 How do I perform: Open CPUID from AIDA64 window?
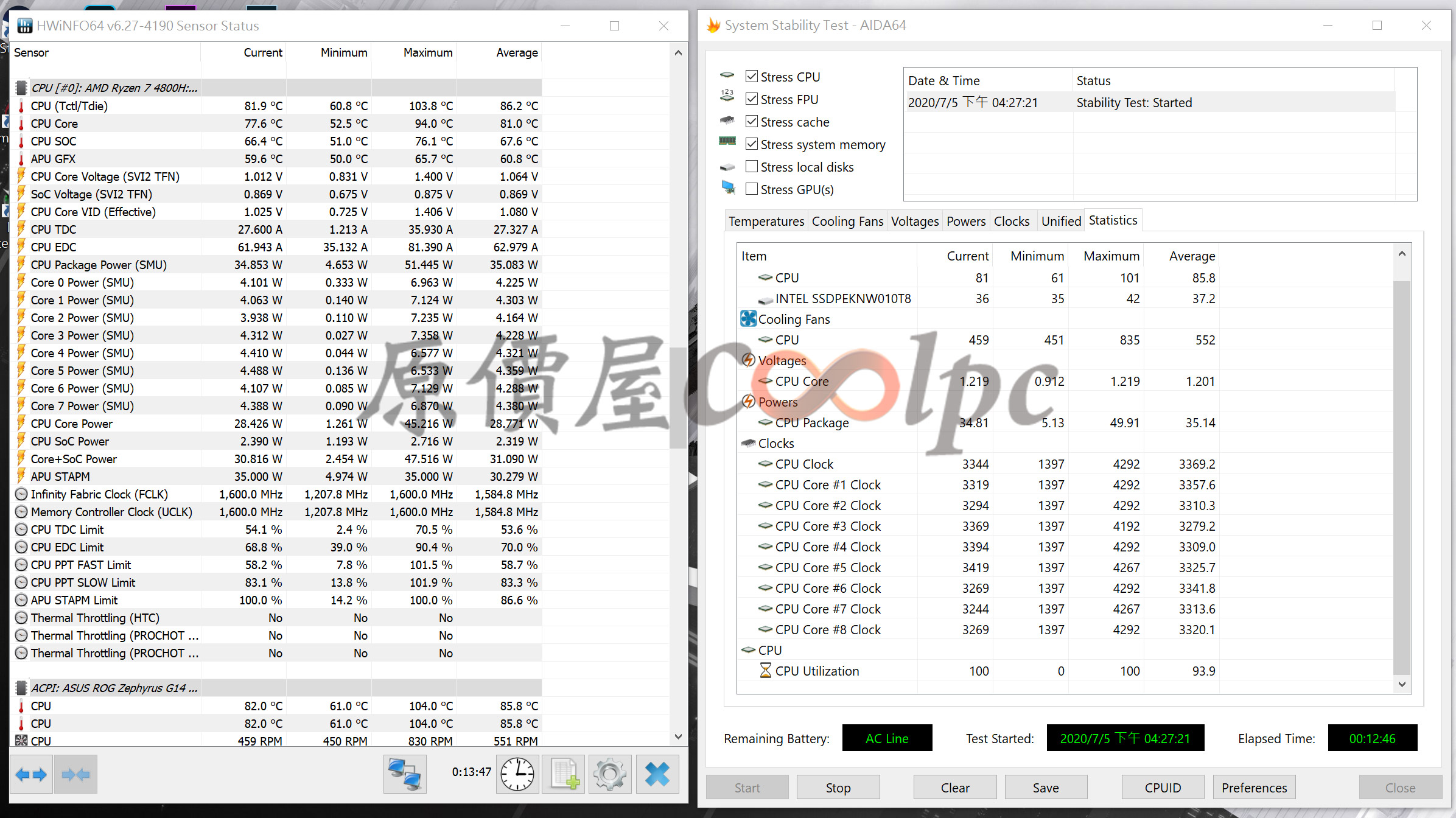(x=1163, y=788)
